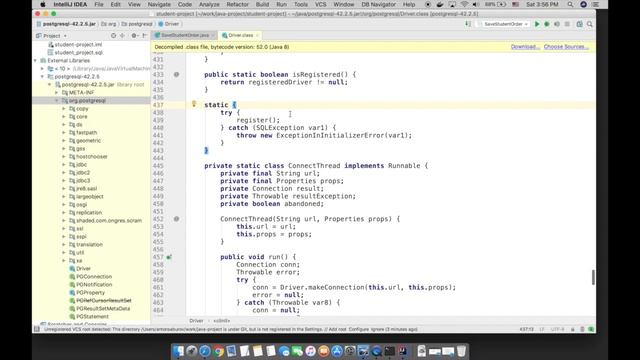This screenshot has width=640, height=360.
Task: Open the Refactor menu
Action: (x=237, y=4)
